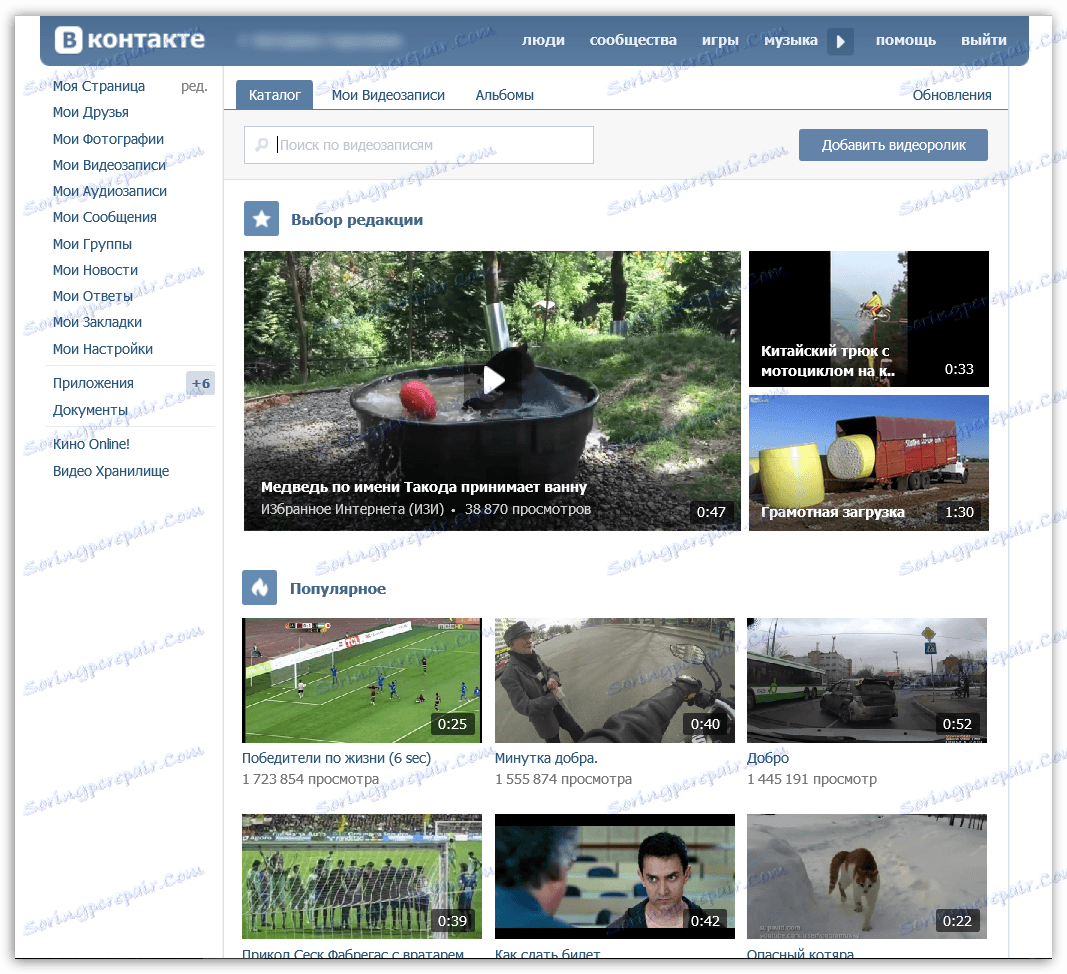The height and width of the screenshot is (974, 1067).
Task: Click the Минутка добра. video title
Action: tap(546, 758)
